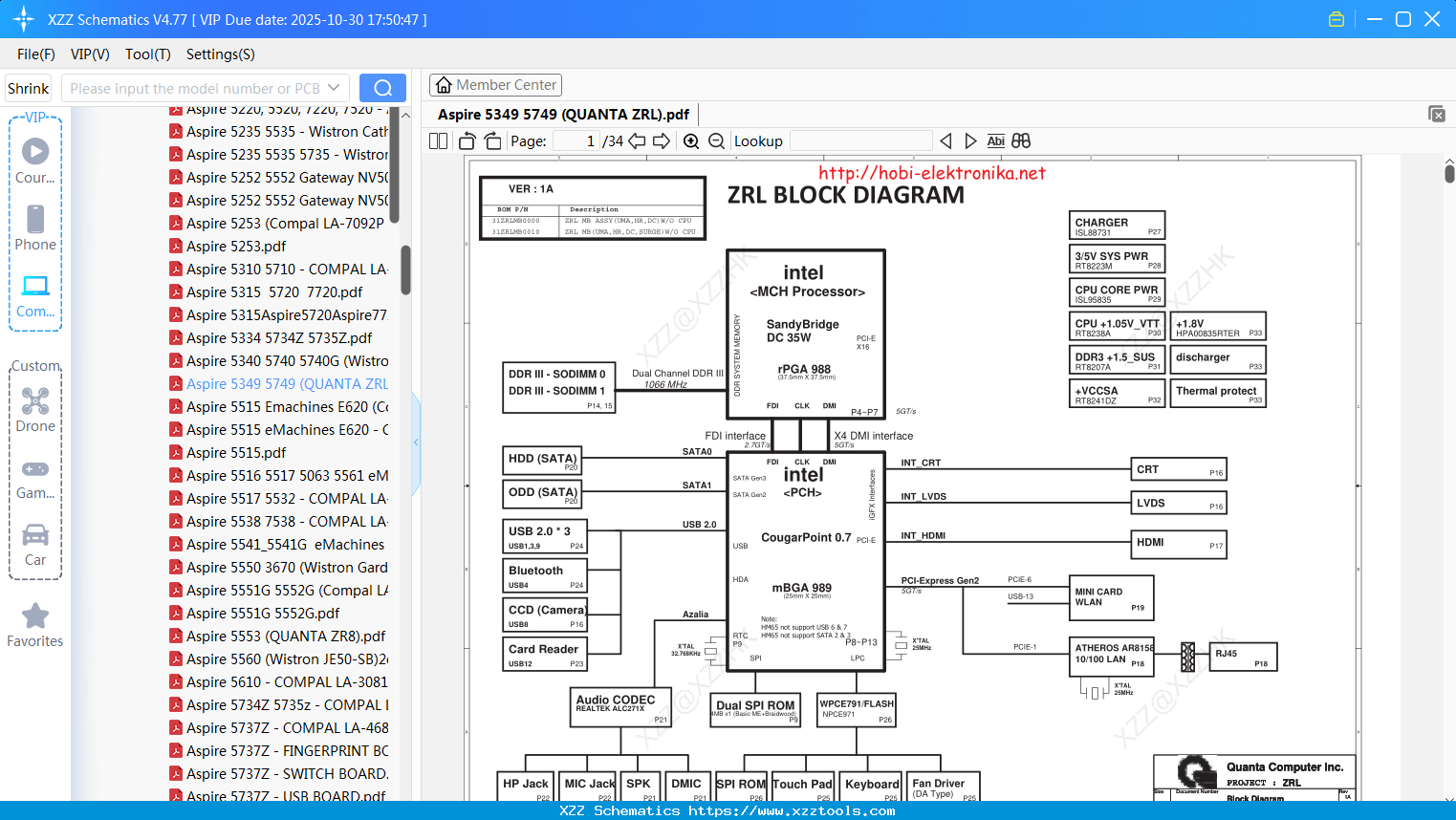Toggle the two-page layout view icon
The height and width of the screenshot is (820, 1456).
coord(439,141)
